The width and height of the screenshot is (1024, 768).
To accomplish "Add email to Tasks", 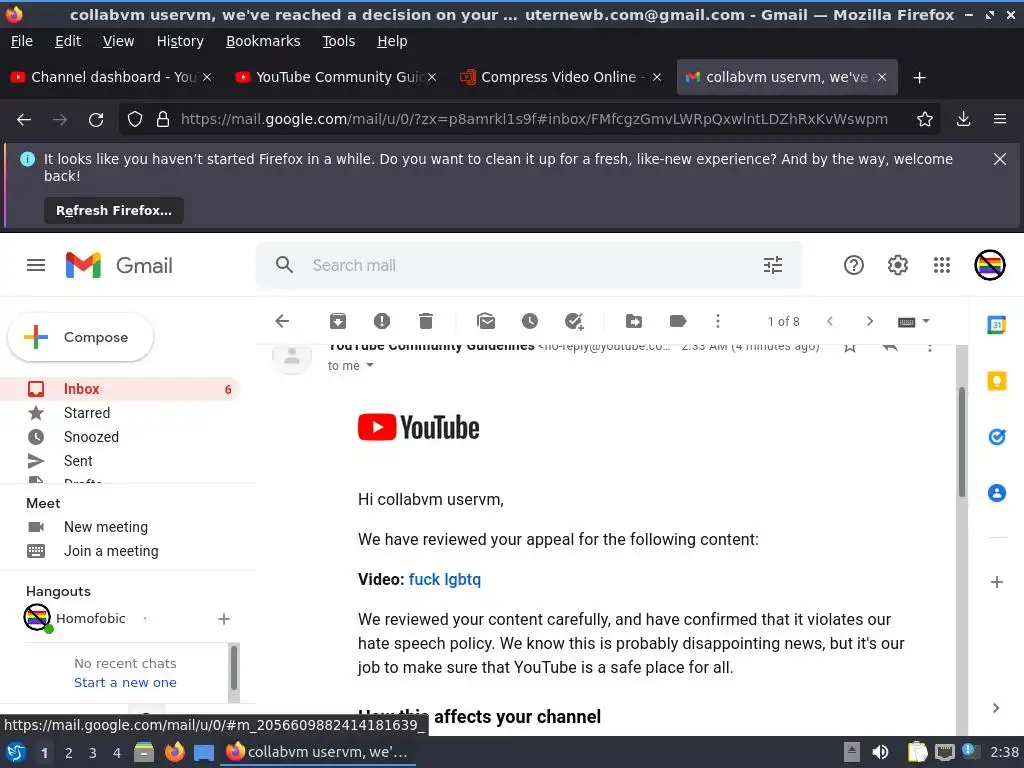I will tap(574, 321).
